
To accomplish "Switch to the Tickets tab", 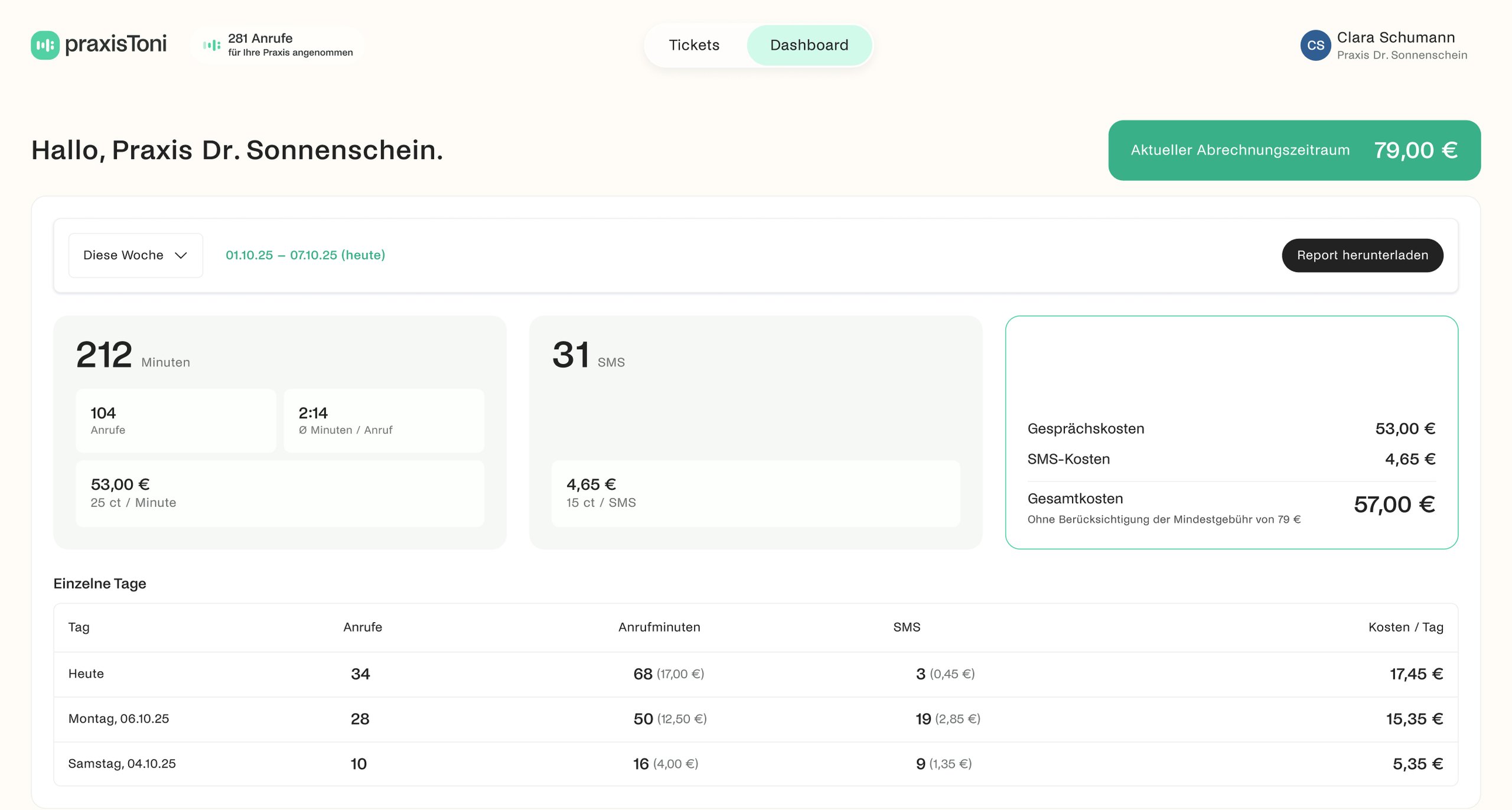I will coord(693,45).
